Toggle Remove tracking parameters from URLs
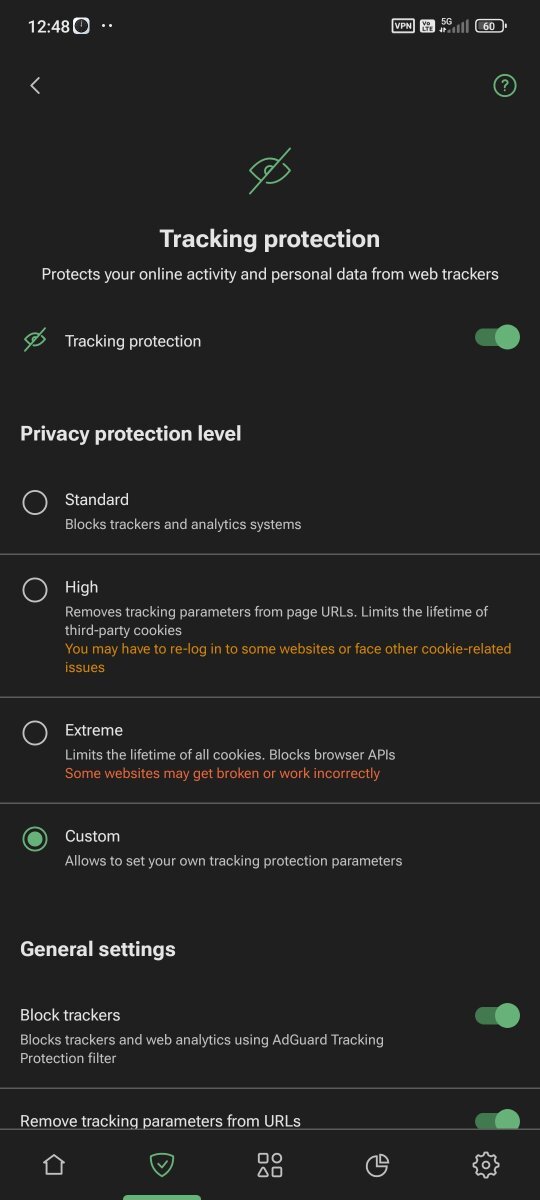The image size is (540, 1200). [497, 1121]
